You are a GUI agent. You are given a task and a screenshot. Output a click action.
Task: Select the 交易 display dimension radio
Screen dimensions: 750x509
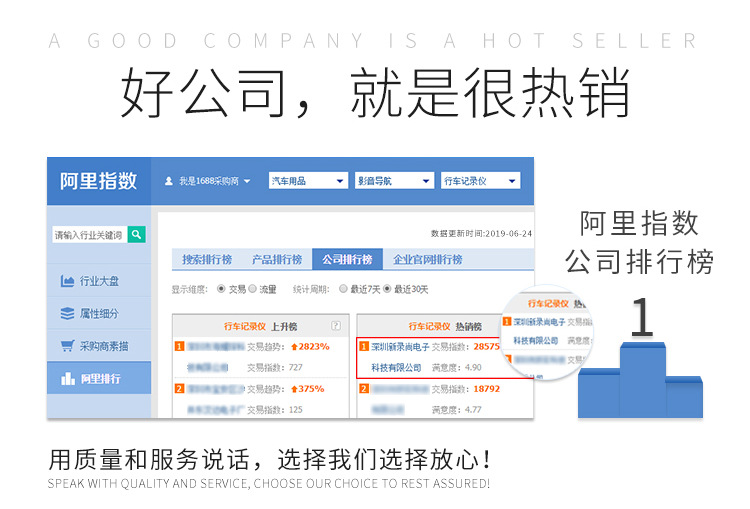click(221, 289)
